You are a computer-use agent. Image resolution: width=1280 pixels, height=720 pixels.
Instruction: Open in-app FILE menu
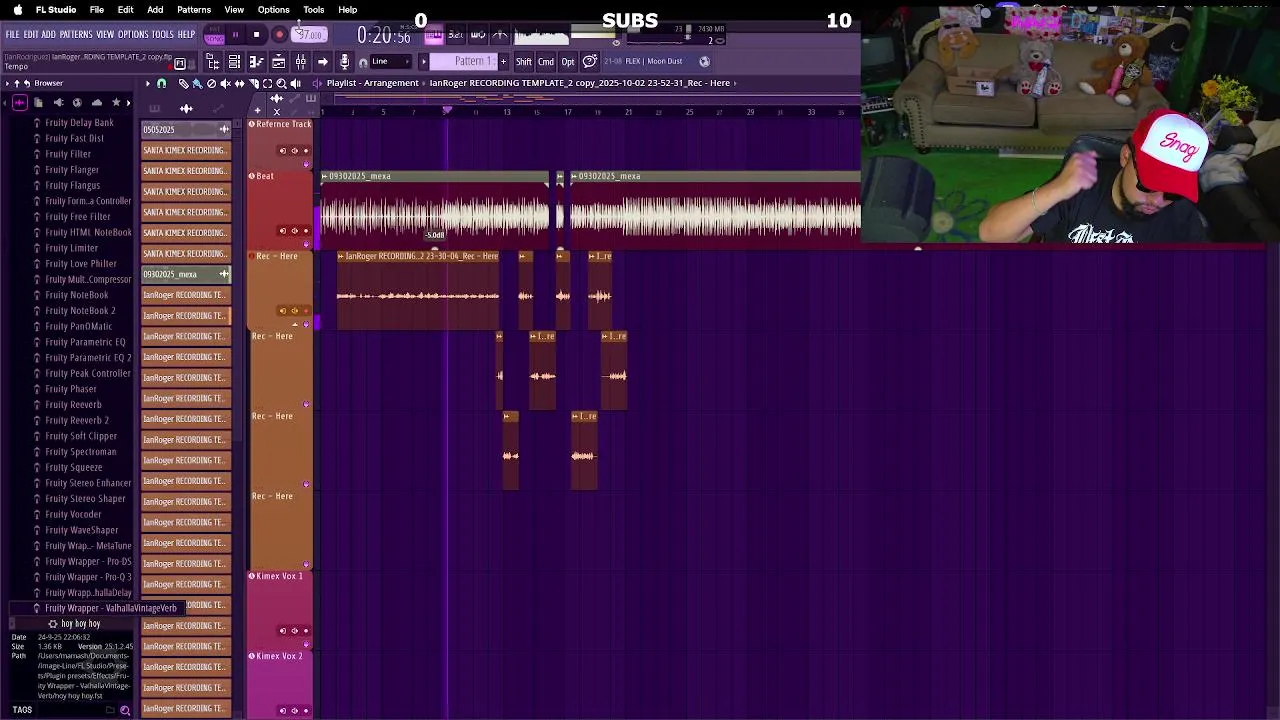(12, 34)
